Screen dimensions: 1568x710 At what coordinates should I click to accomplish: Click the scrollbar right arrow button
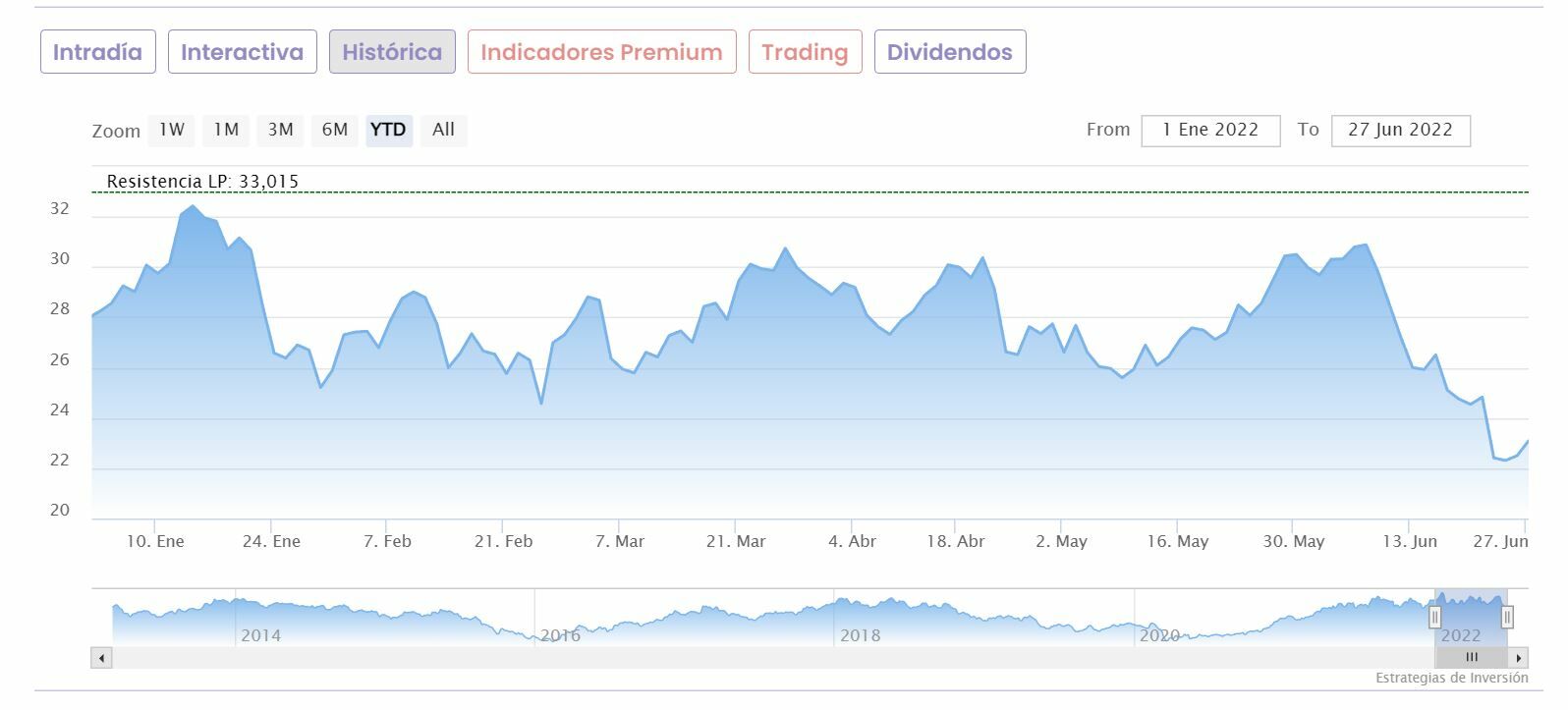(1519, 658)
